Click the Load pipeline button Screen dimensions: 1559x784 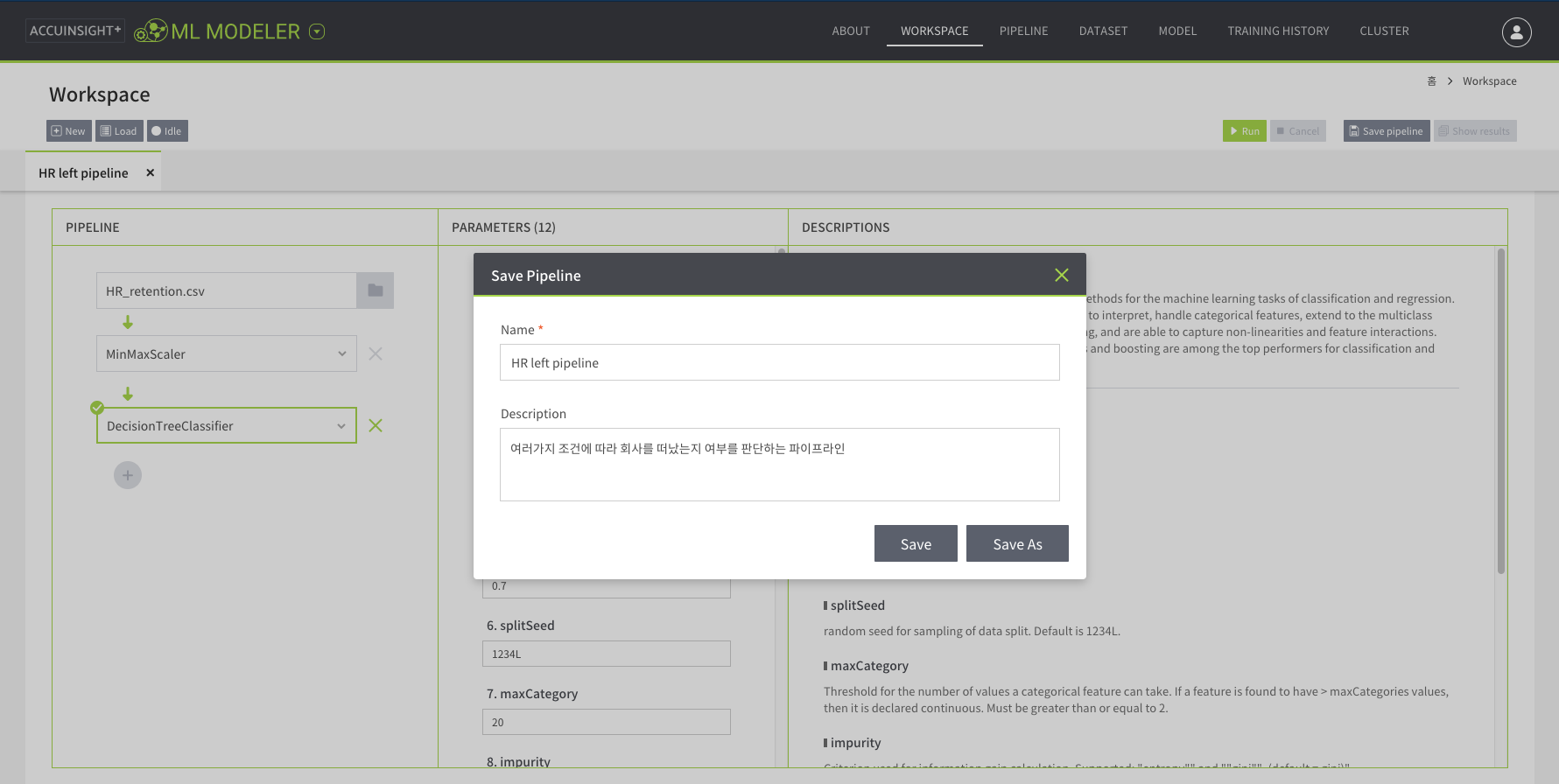click(x=119, y=131)
